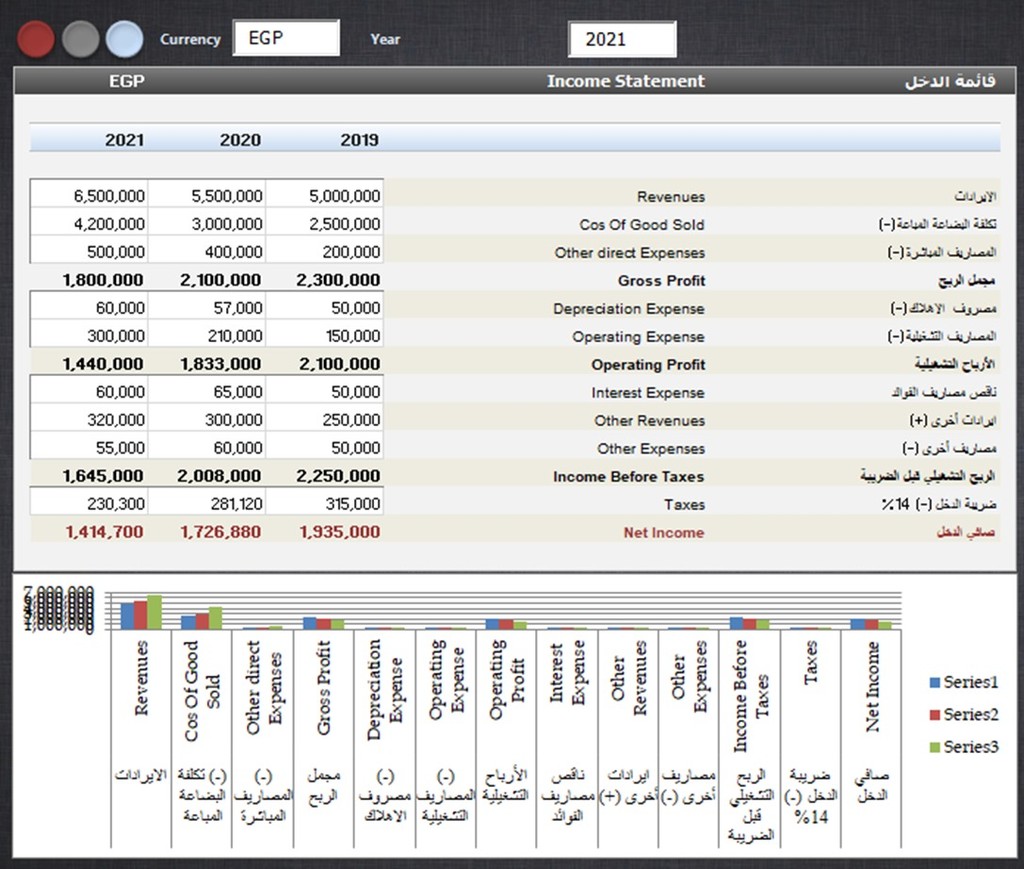This screenshot has height=869, width=1024.
Task: Select 2020 Operating Expense cell 210,000
Action: (206, 336)
